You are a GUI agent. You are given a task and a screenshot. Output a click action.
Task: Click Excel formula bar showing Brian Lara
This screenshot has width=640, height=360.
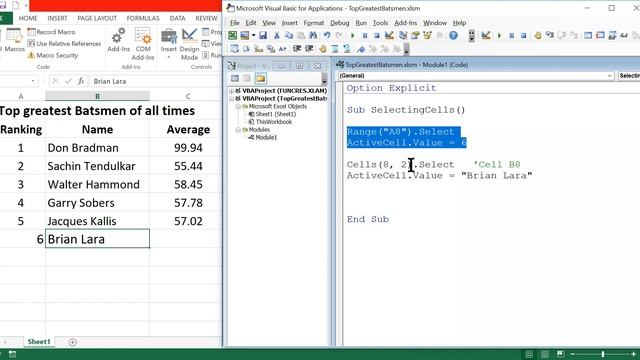pyautogui.click(x=155, y=81)
